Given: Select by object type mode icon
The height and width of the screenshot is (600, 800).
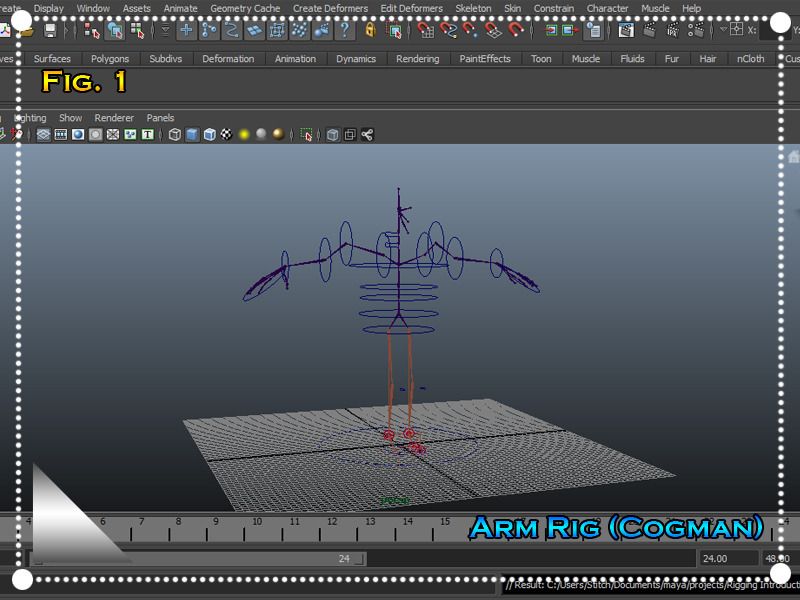Looking at the screenshot, I should click(x=115, y=31).
